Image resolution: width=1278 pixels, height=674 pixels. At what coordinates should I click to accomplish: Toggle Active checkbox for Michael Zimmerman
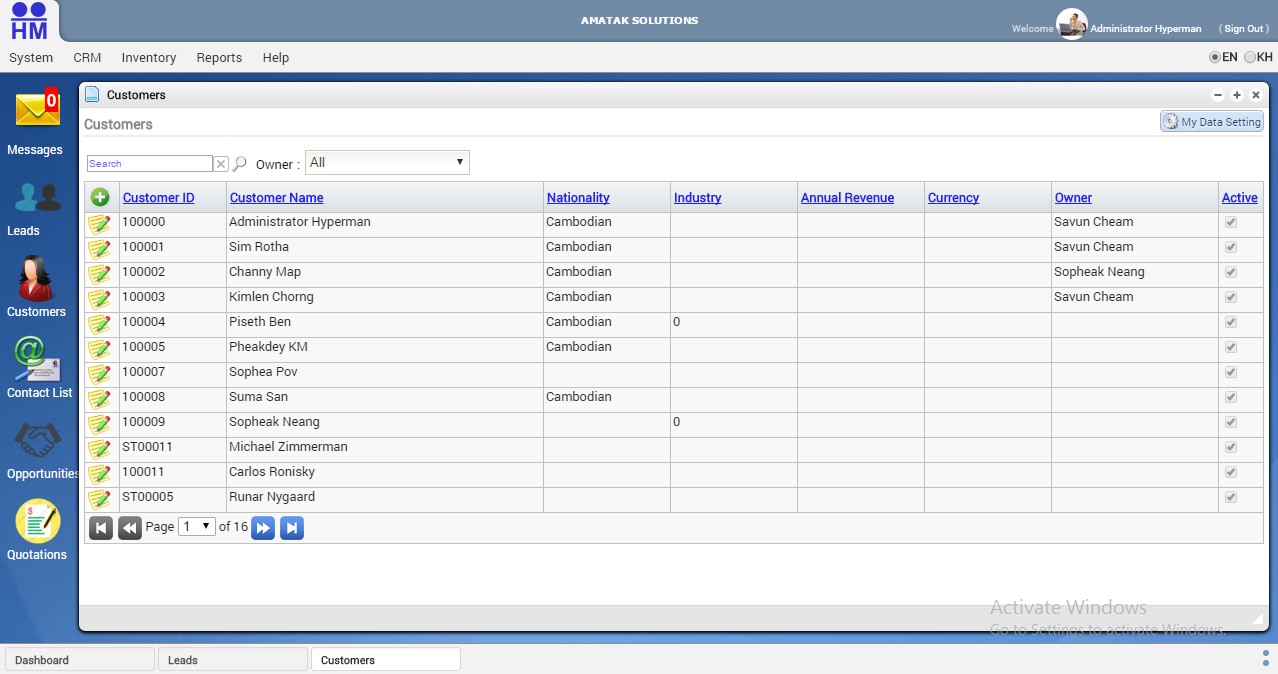pos(1231,447)
